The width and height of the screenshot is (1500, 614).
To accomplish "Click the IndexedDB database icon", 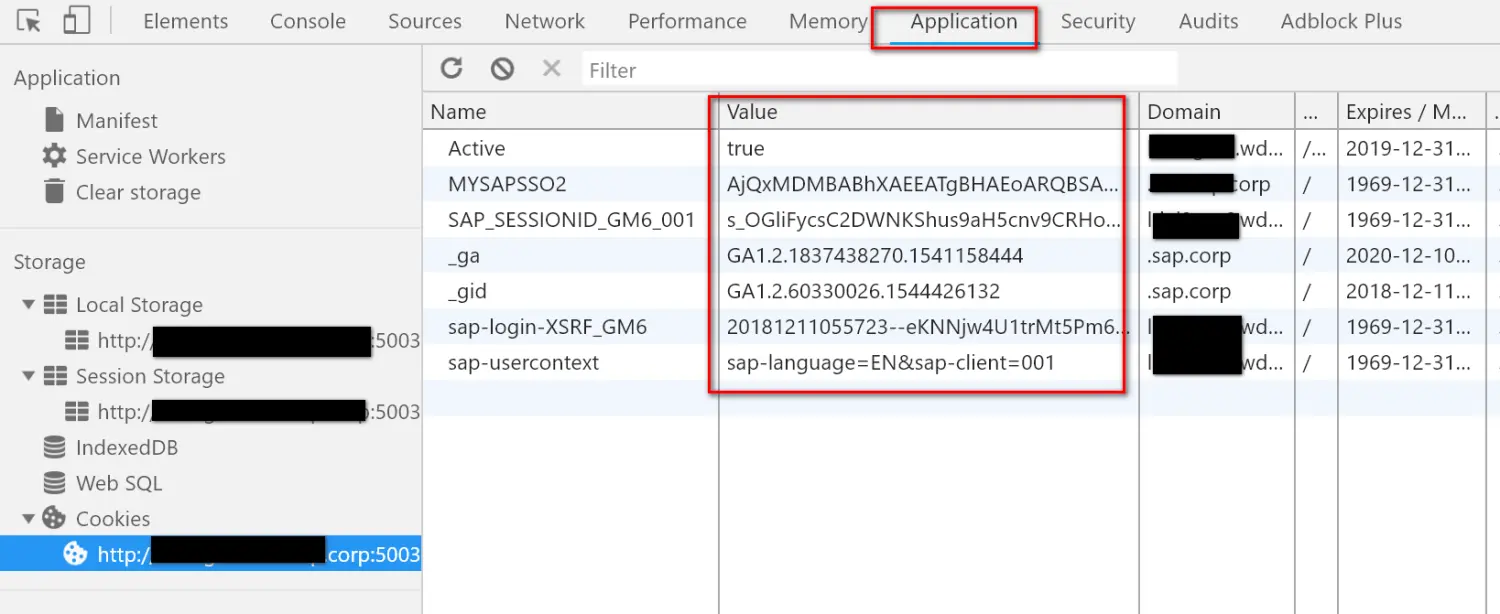I will pos(55,447).
